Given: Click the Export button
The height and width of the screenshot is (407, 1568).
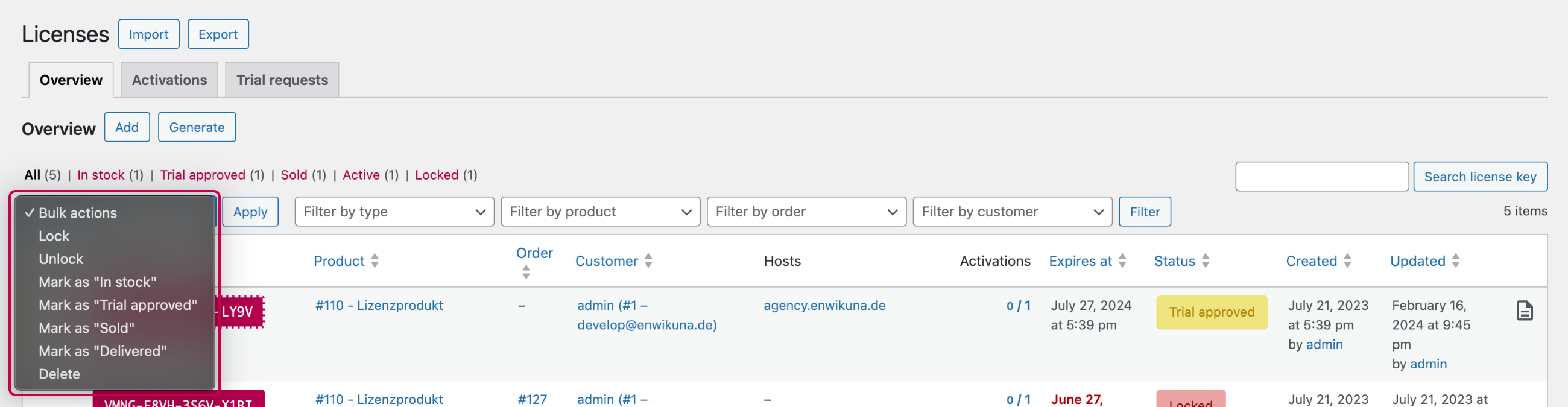Looking at the screenshot, I should (x=218, y=34).
